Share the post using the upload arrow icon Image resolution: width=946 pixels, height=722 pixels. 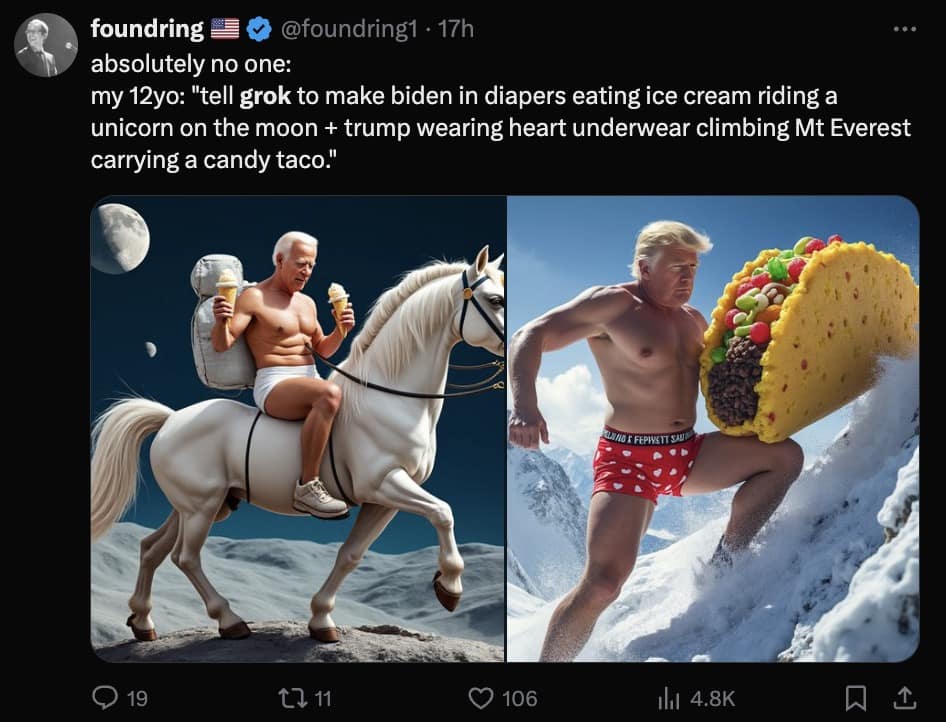tap(903, 696)
